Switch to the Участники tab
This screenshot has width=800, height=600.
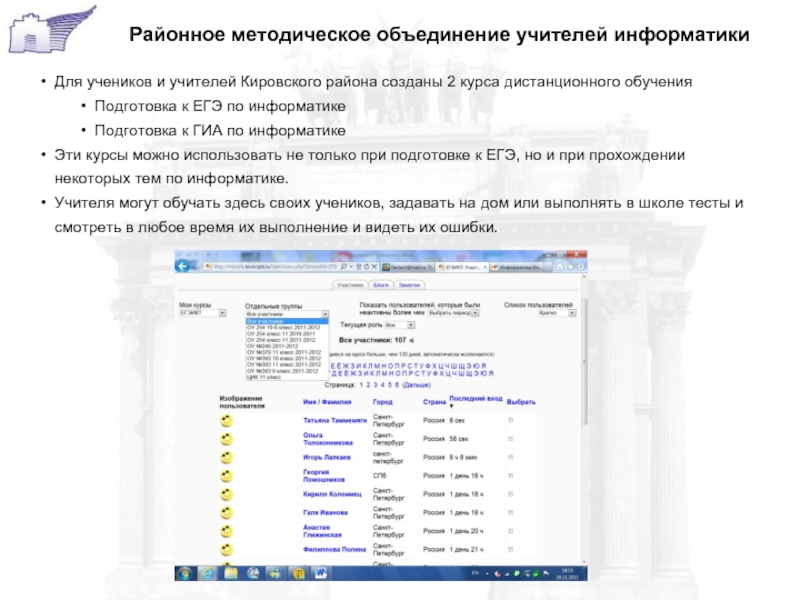[x=350, y=285]
